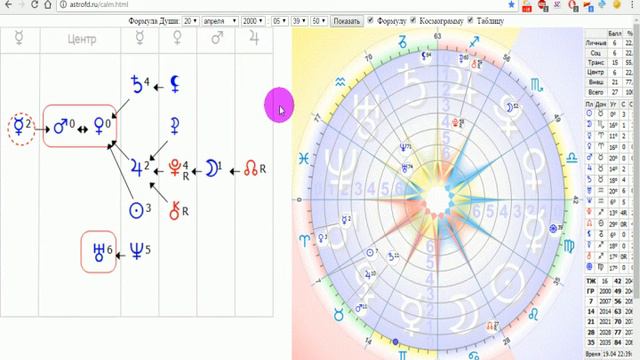Viewport: 640px width, 360px height.
Task: Click the Moon marker in cosmogram
Action: coord(510,108)
